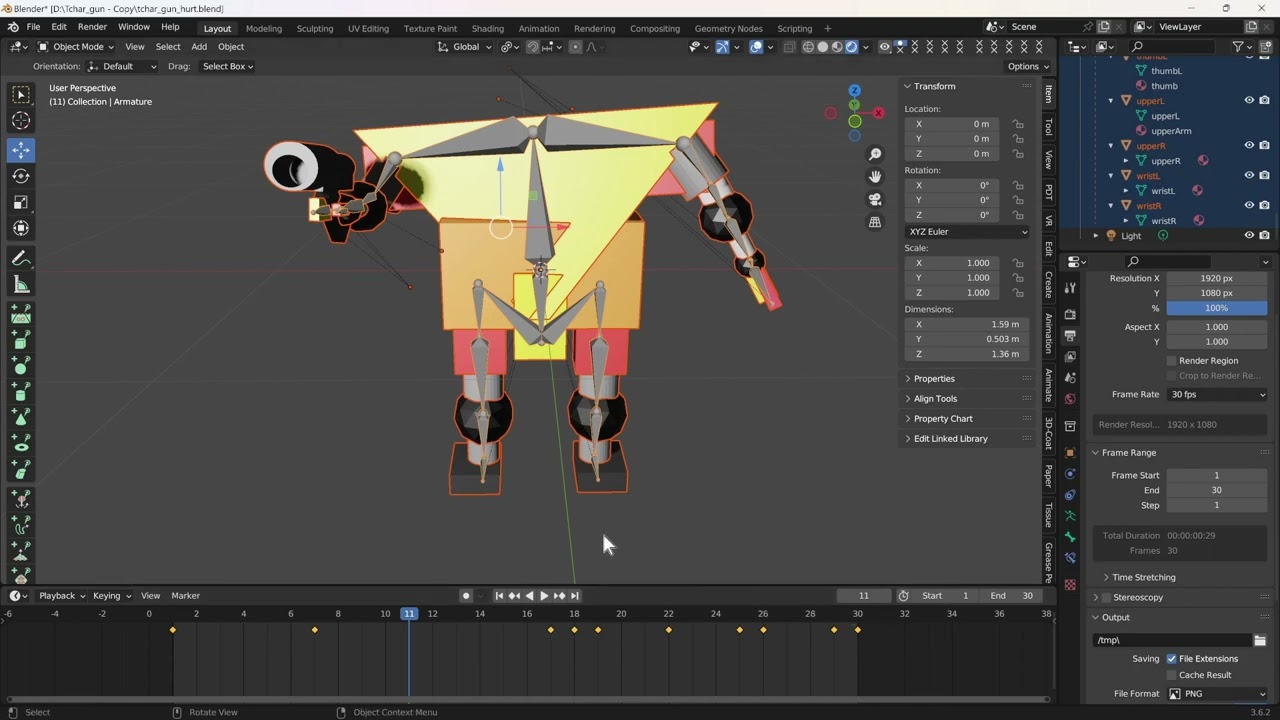Open the Object Mode dropdown
This screenshot has height=720, width=1280.
coord(76,46)
